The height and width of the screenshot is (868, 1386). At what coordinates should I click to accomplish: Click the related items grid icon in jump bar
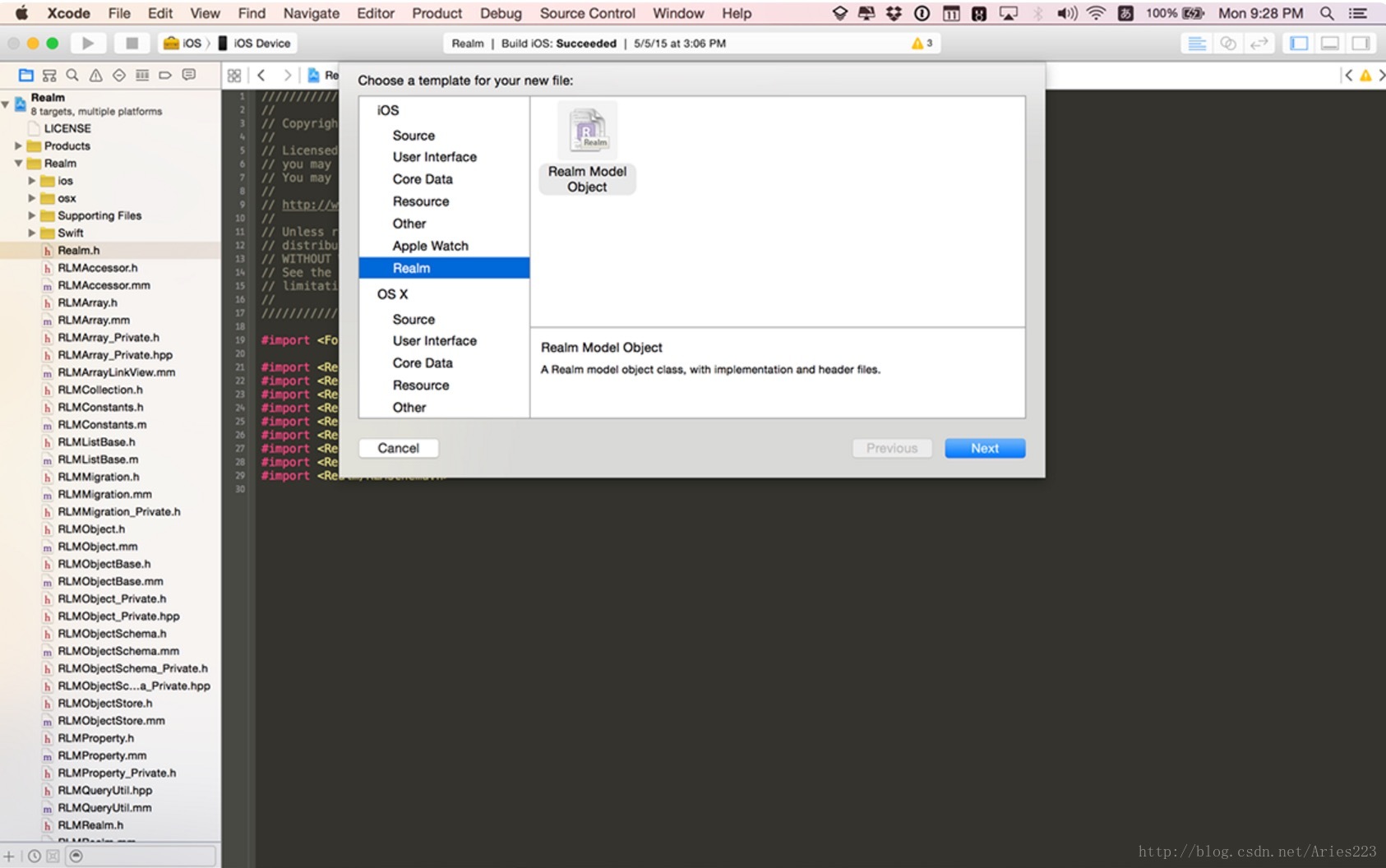point(234,76)
